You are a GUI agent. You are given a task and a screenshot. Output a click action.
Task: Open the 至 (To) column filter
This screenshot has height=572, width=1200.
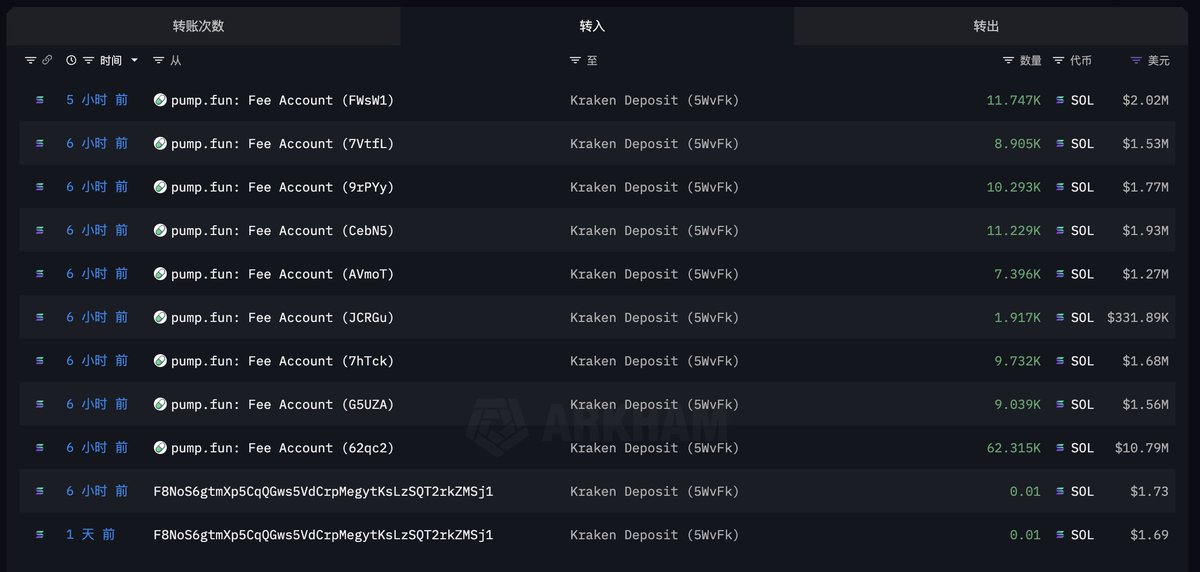point(575,61)
